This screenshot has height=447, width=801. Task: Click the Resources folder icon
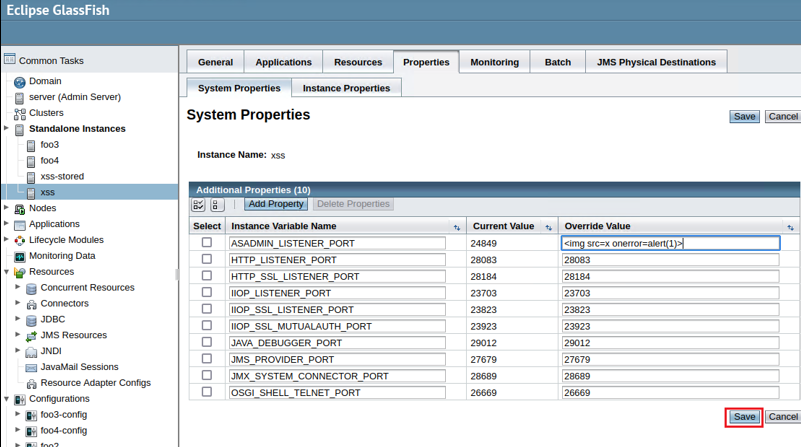[x=19, y=272]
